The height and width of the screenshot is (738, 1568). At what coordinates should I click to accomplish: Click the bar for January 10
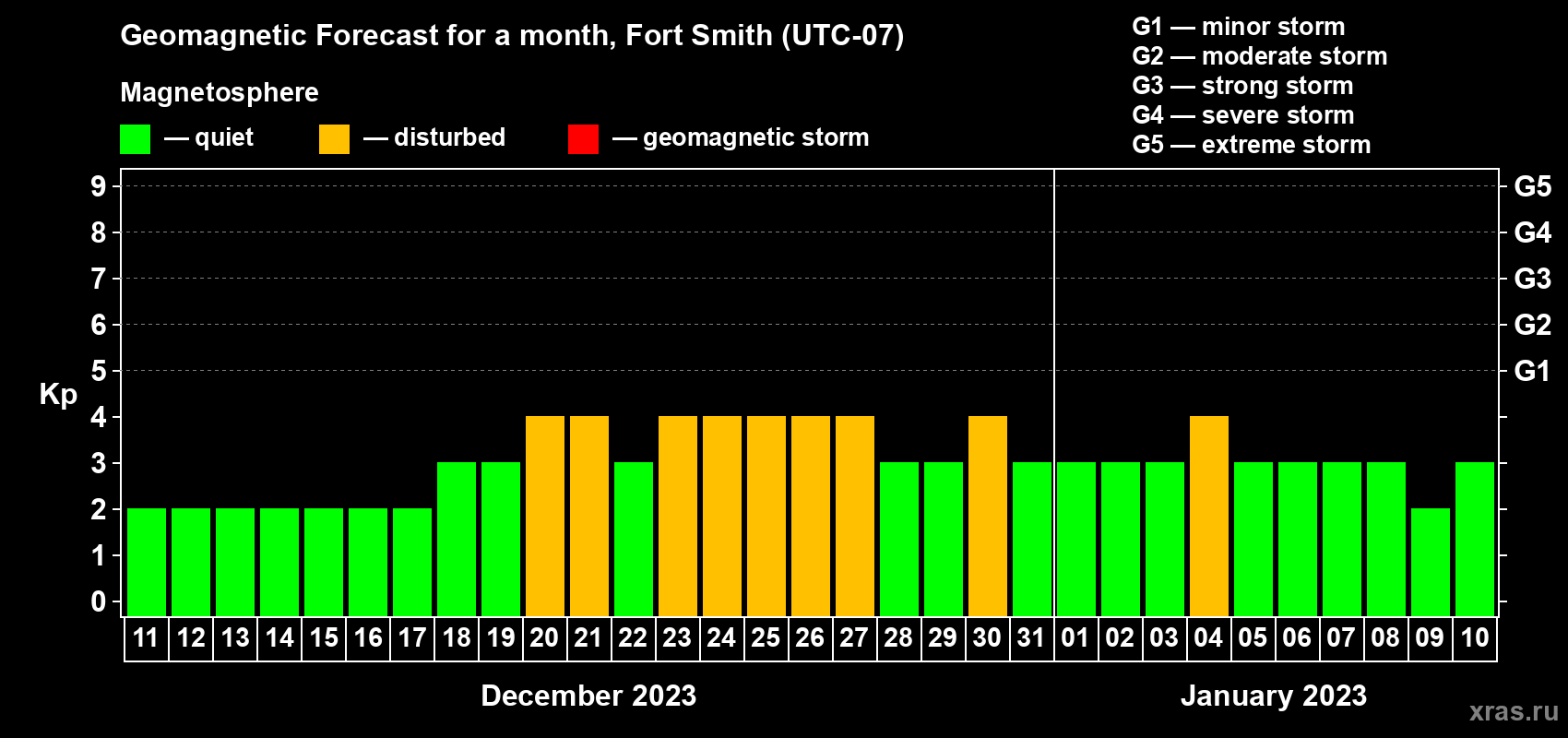tap(1475, 539)
